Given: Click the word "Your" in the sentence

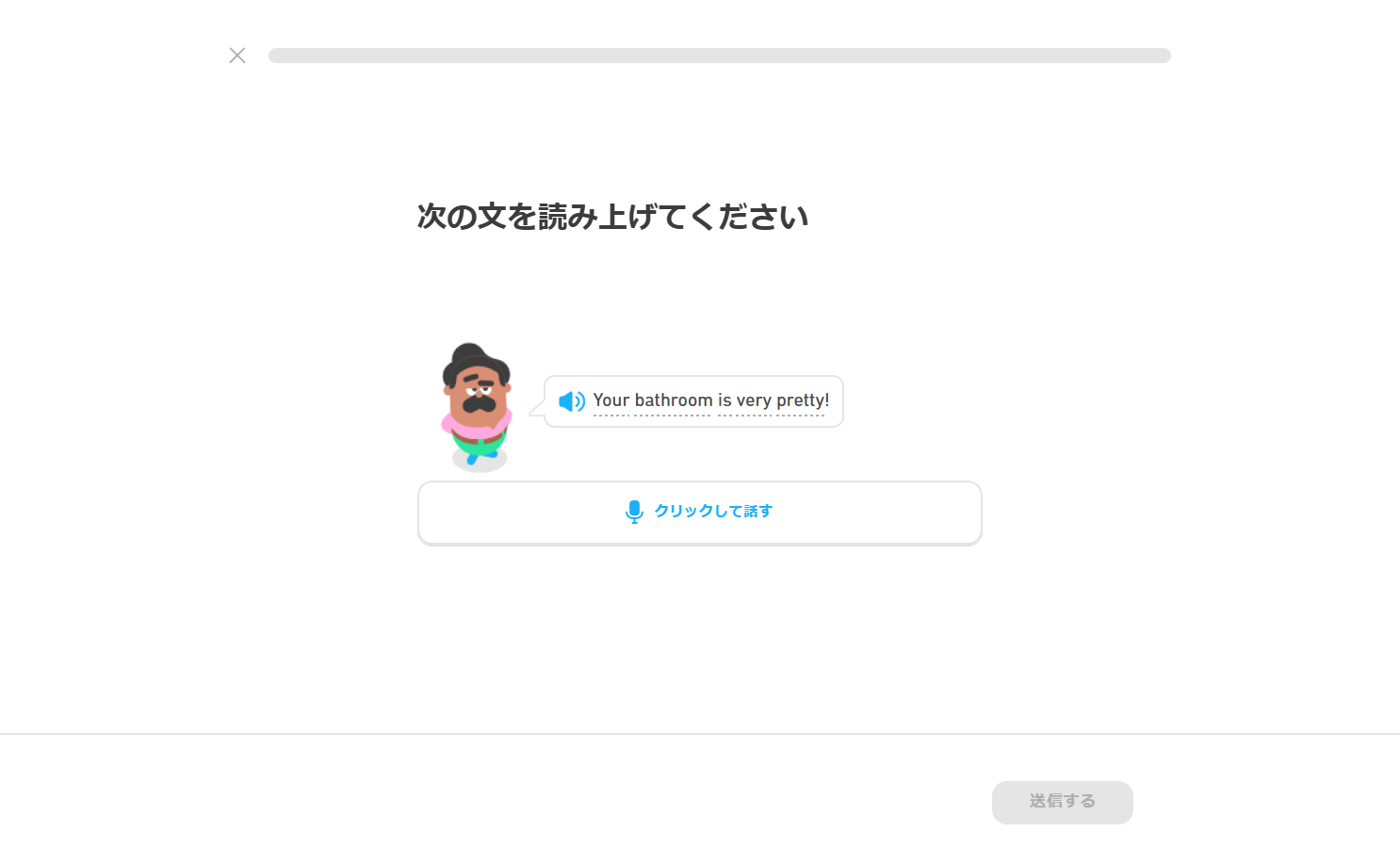Looking at the screenshot, I should pos(610,400).
